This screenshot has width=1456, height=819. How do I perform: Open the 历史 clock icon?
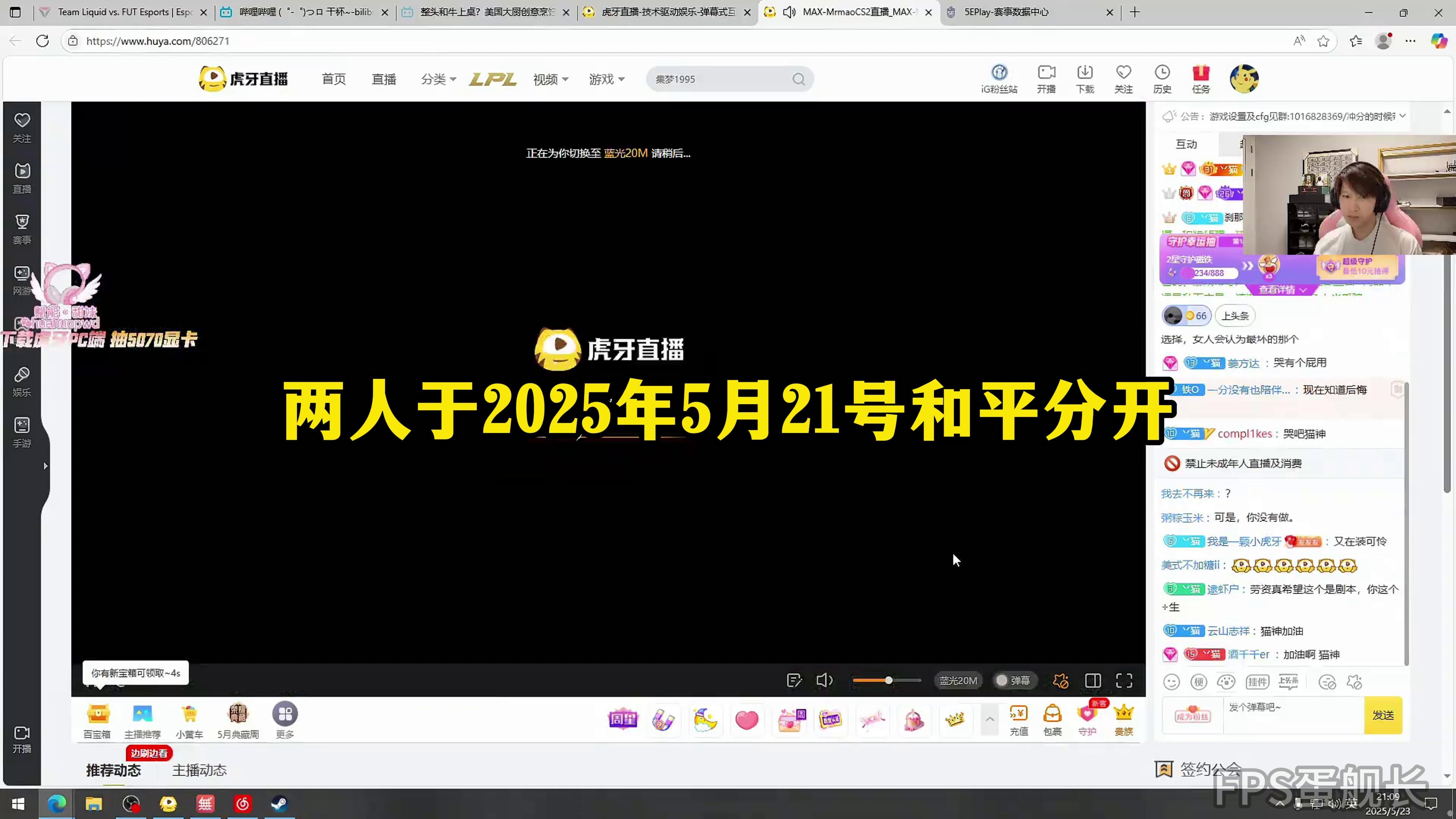coord(1162,79)
